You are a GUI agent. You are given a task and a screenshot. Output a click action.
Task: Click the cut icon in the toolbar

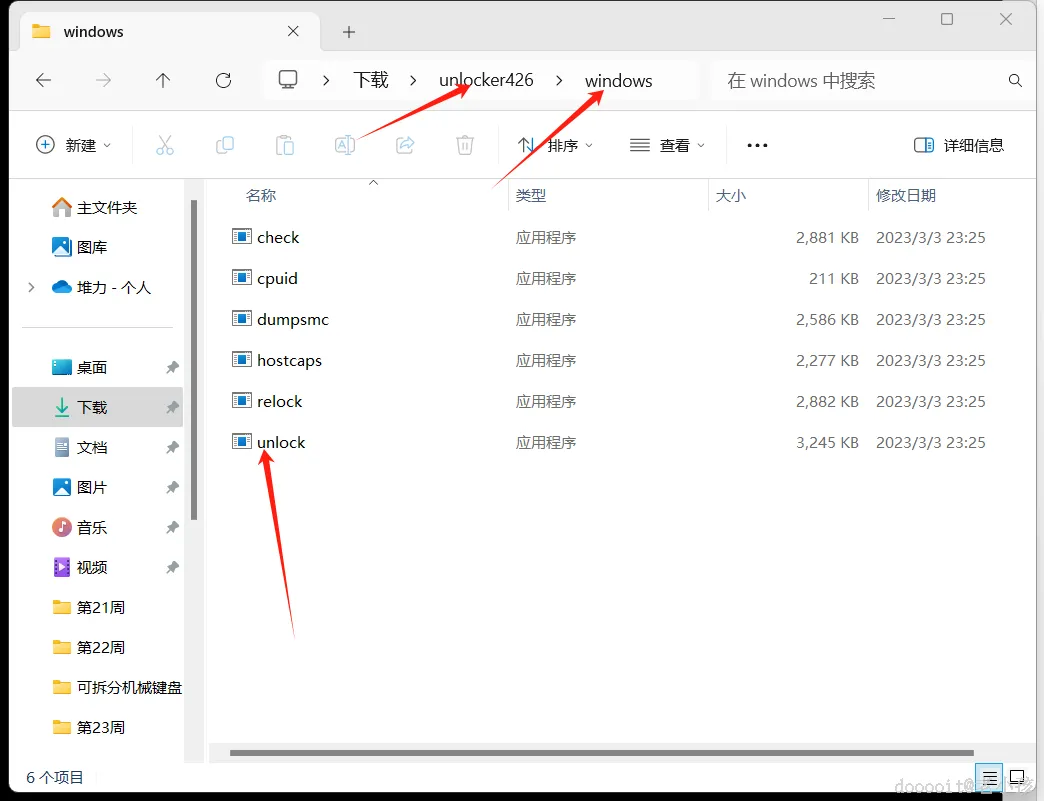click(x=165, y=145)
